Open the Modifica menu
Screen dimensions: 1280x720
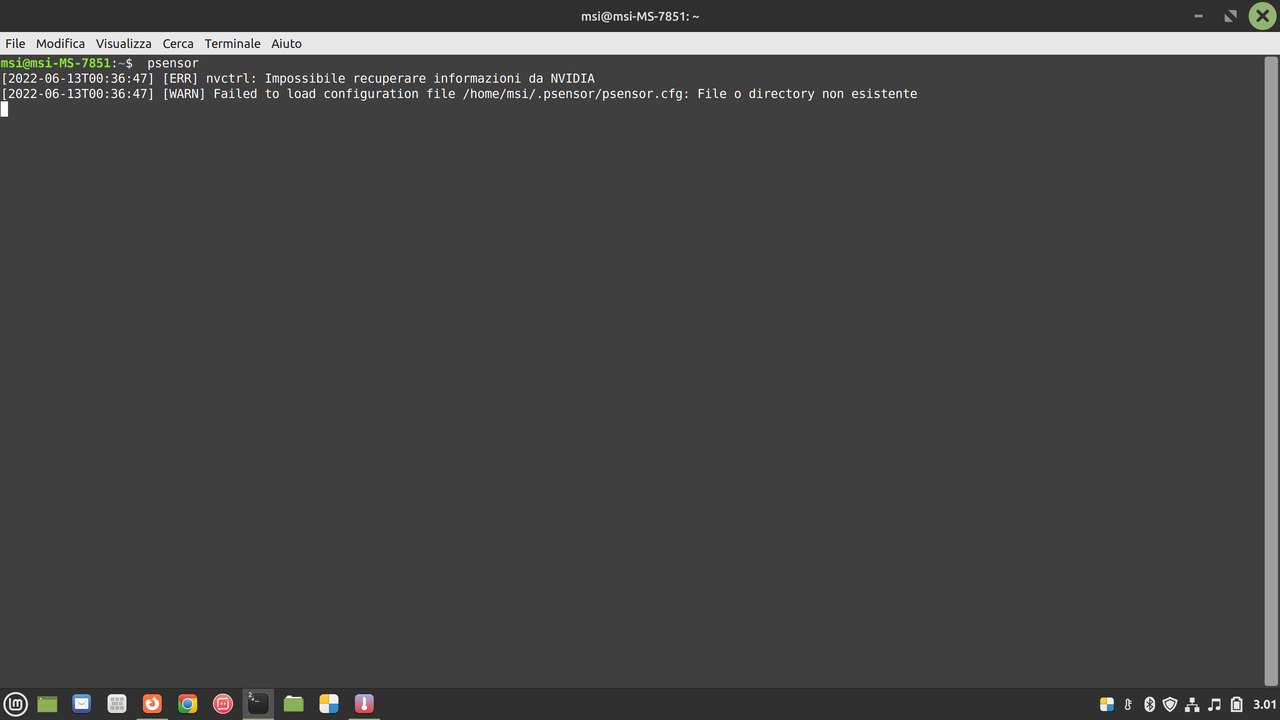click(61, 44)
